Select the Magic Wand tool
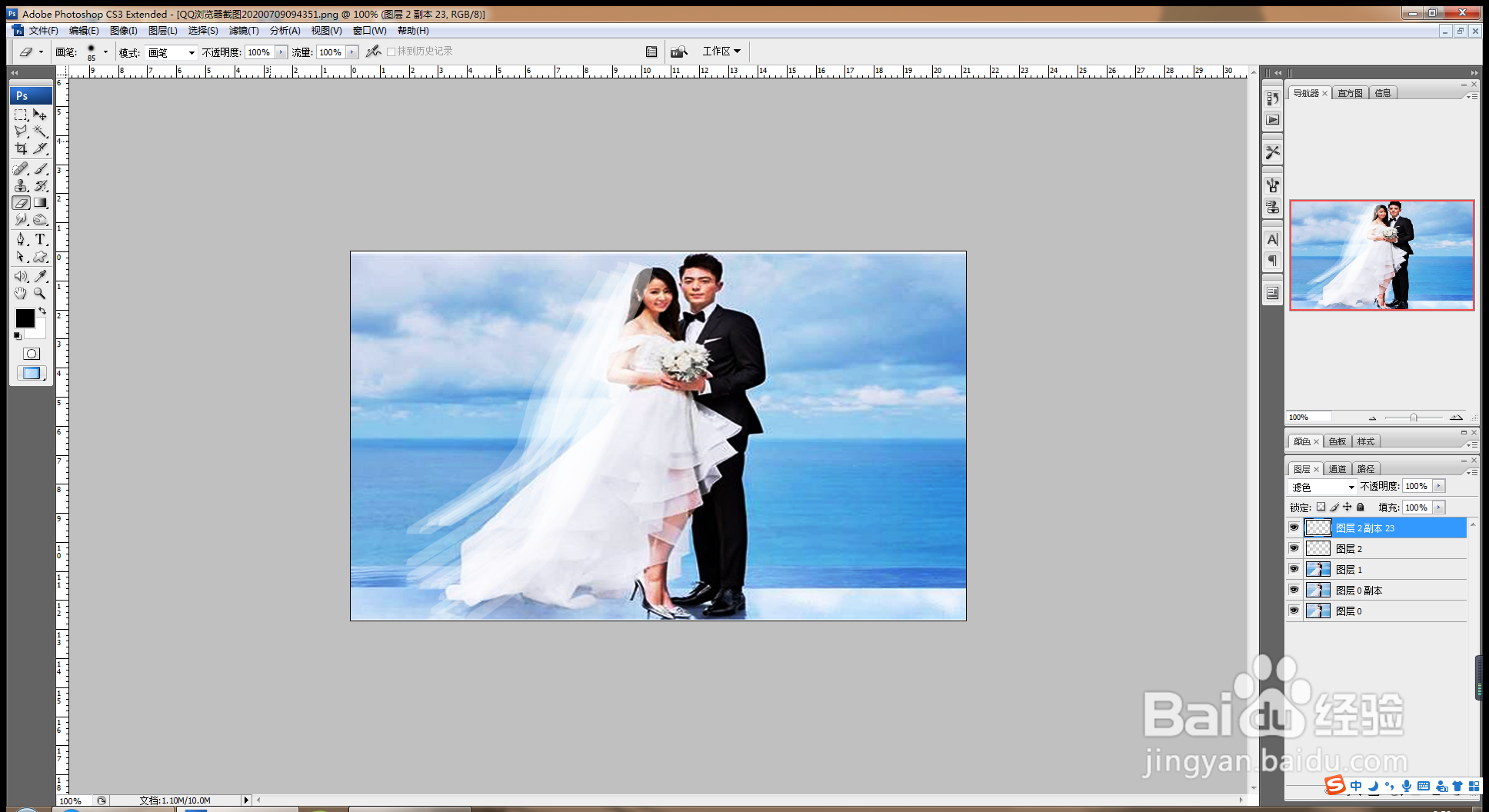 pos(41,131)
